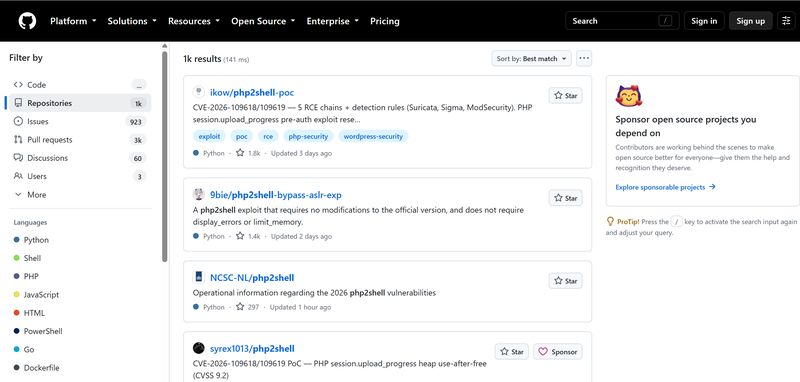Open 9bie user avatar
This screenshot has width=800, height=382.
pos(198,194)
